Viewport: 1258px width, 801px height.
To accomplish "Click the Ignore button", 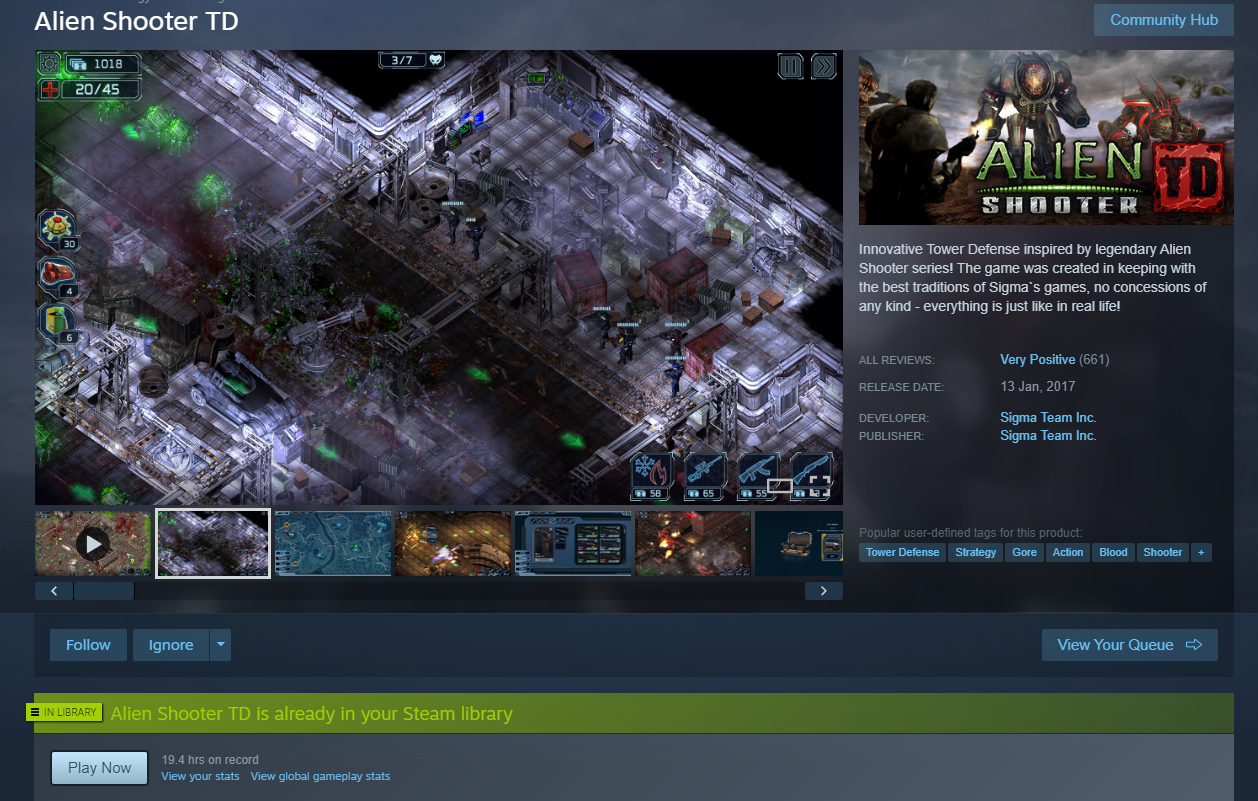I will [170, 645].
